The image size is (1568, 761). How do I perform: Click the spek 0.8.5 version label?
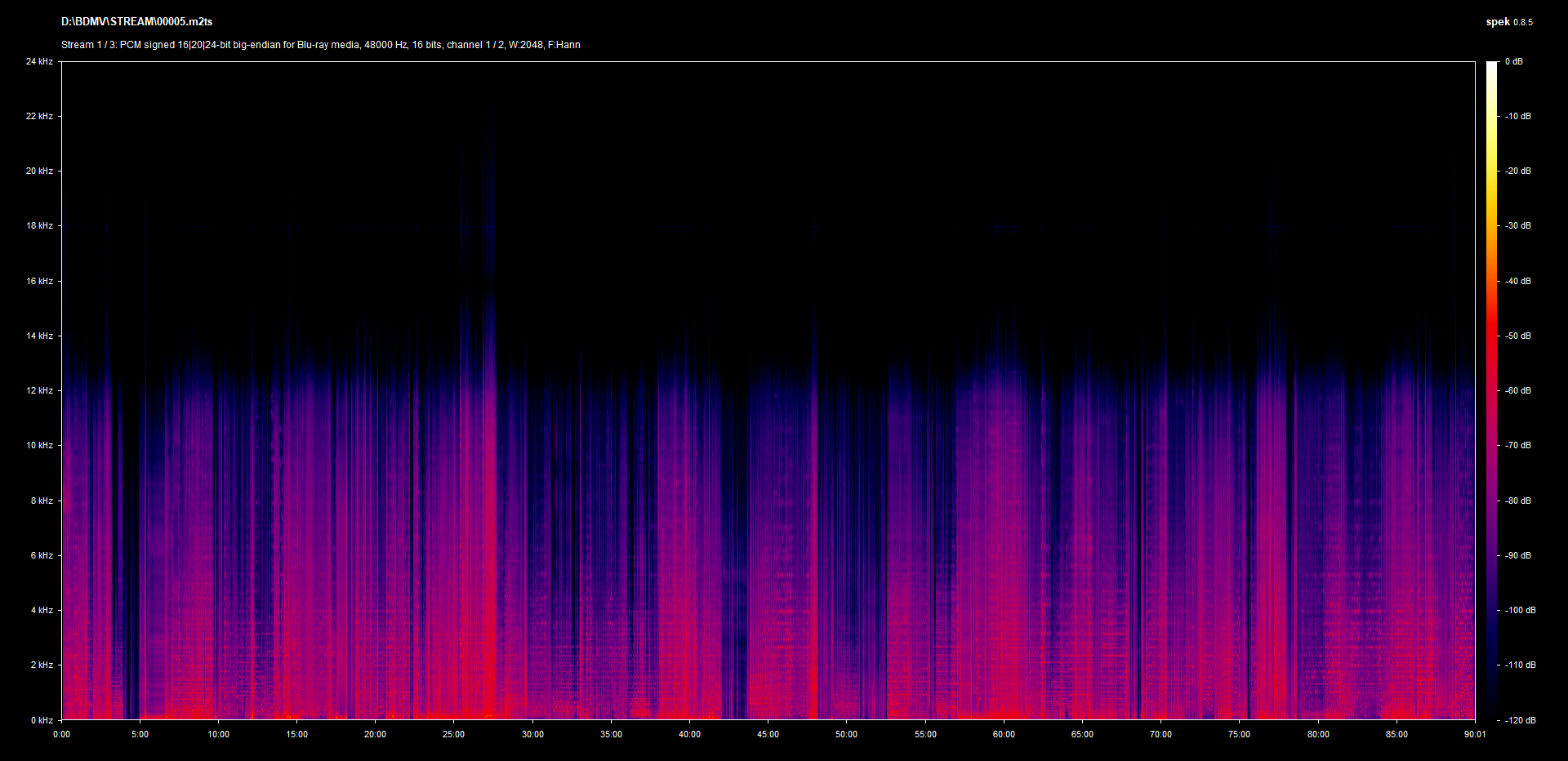pos(1508,22)
